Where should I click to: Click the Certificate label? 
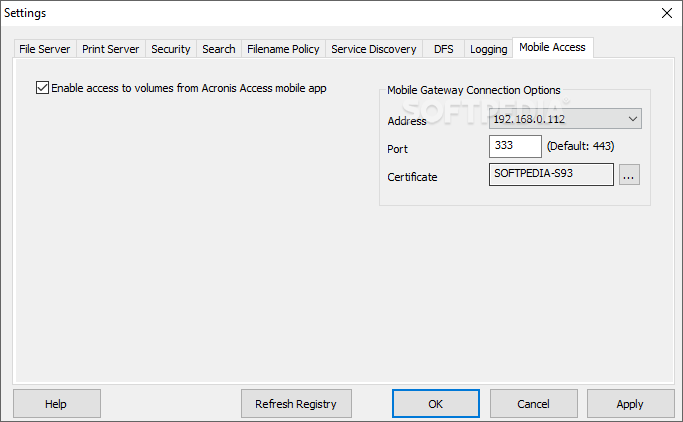coord(412,177)
